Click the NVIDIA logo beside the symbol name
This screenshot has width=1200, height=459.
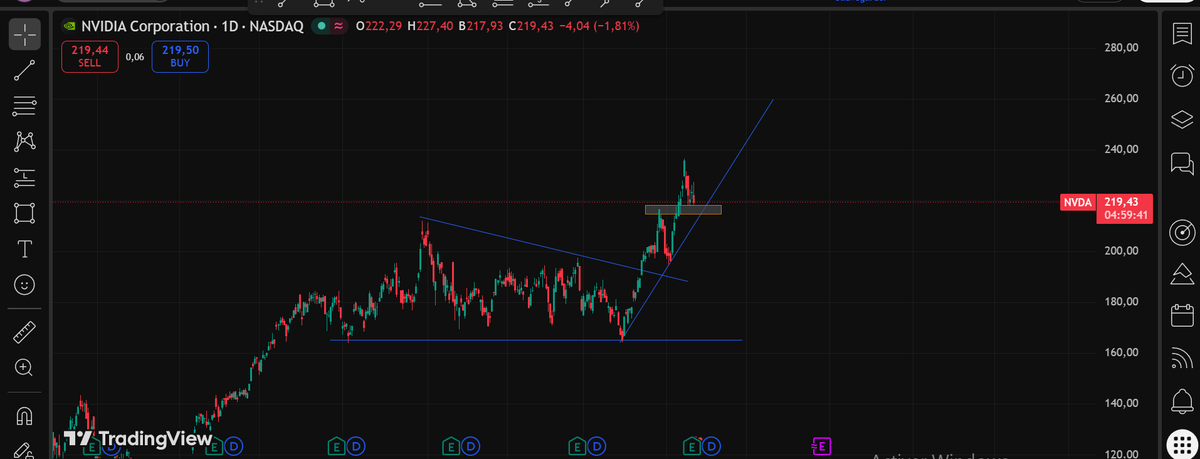click(x=68, y=26)
